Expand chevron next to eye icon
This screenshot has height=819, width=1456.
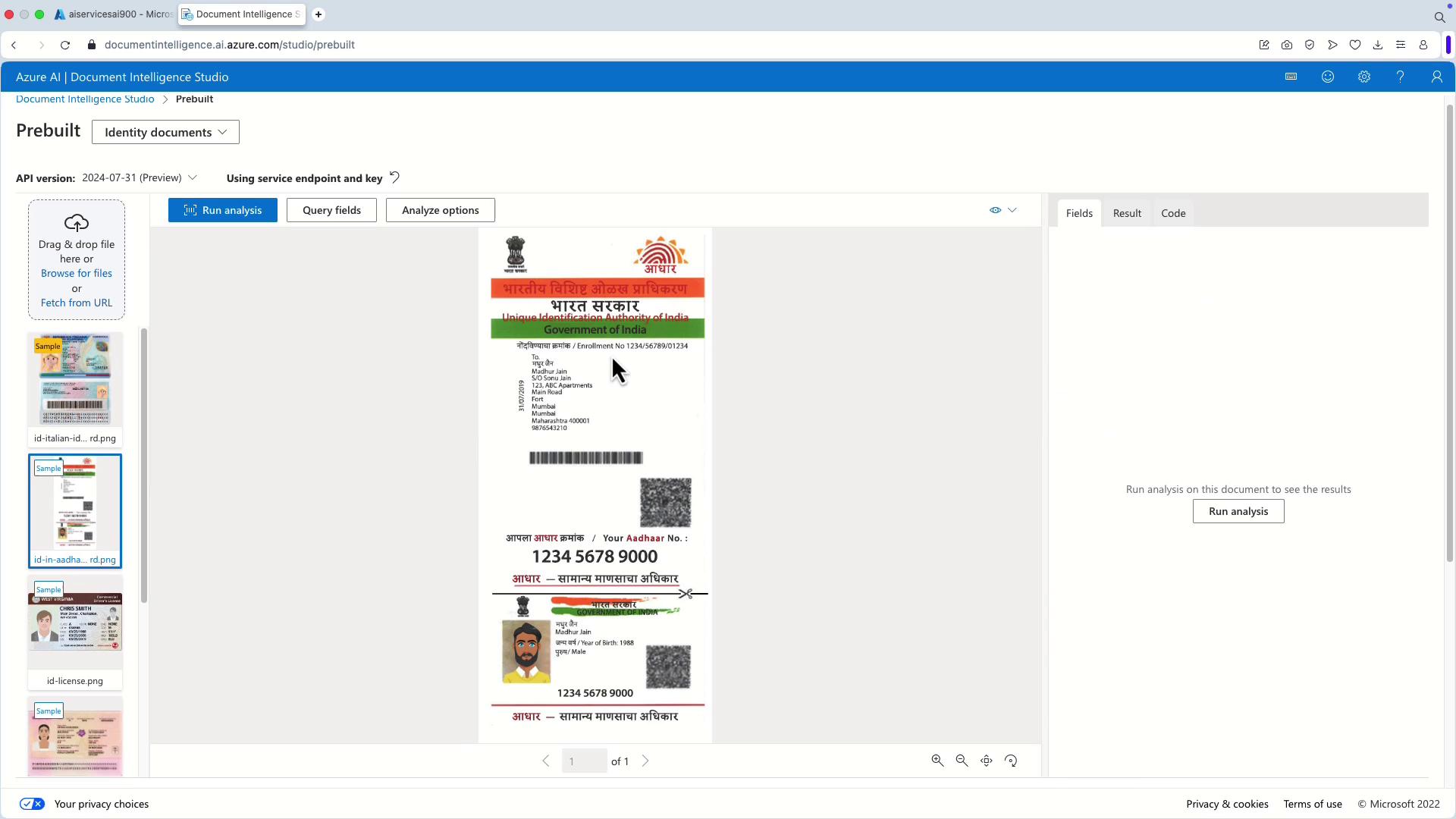(1012, 210)
